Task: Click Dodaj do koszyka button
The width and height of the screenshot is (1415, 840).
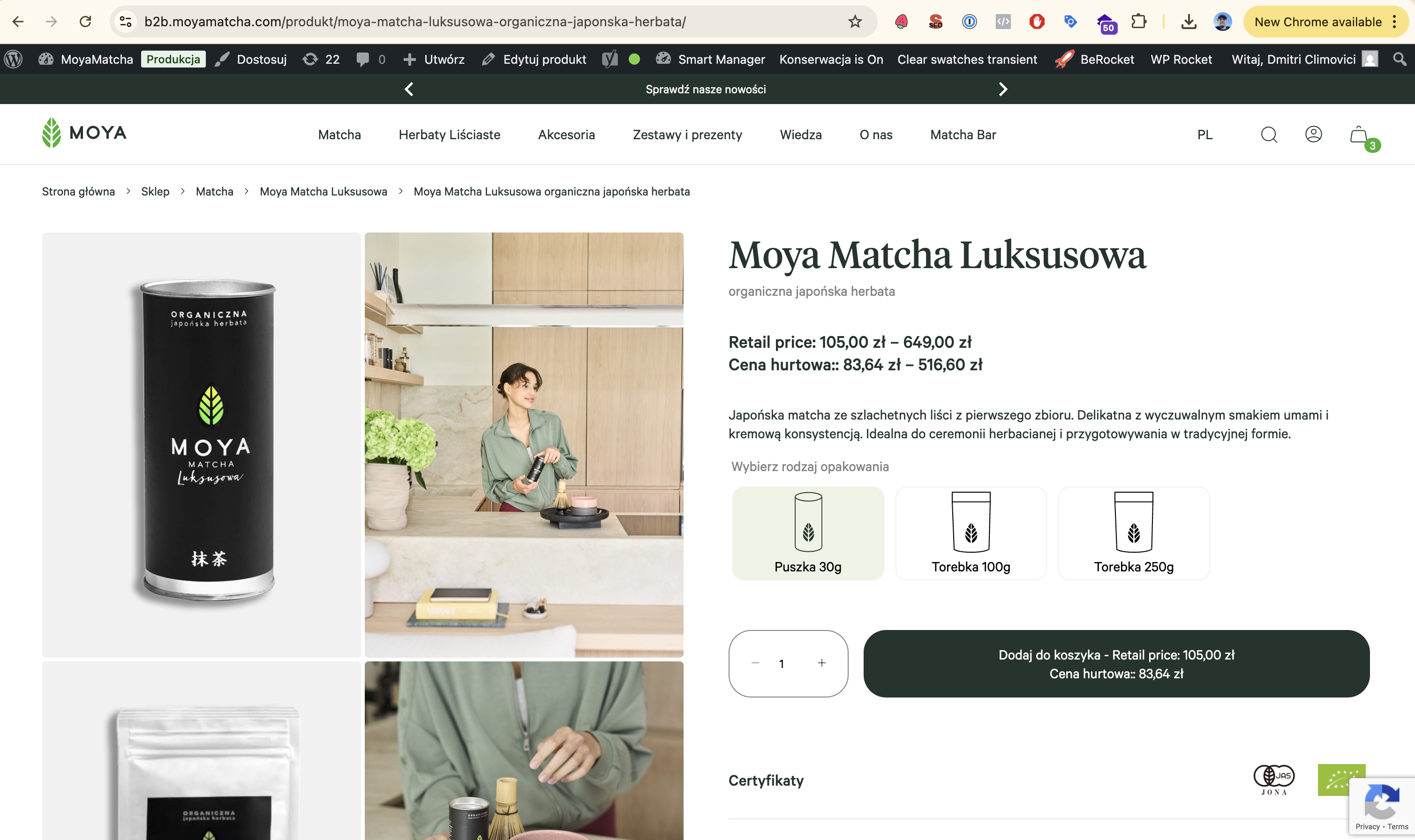Action: 1116,663
